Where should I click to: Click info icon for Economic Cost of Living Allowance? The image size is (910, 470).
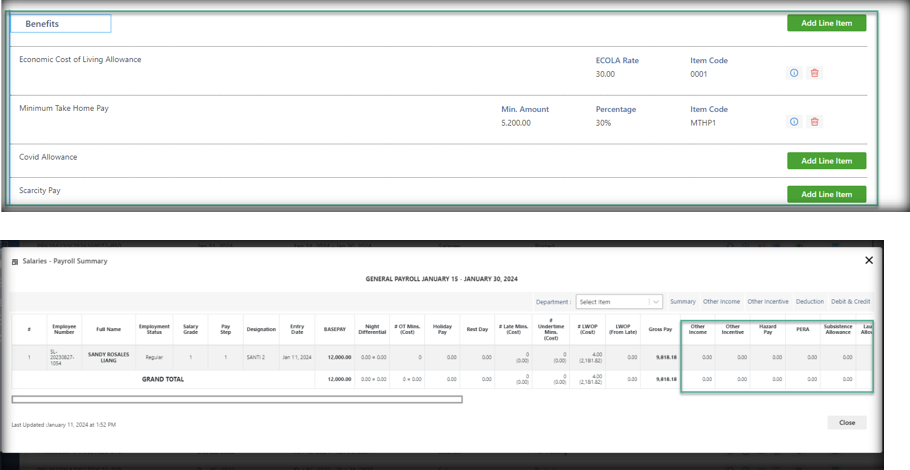click(x=794, y=73)
